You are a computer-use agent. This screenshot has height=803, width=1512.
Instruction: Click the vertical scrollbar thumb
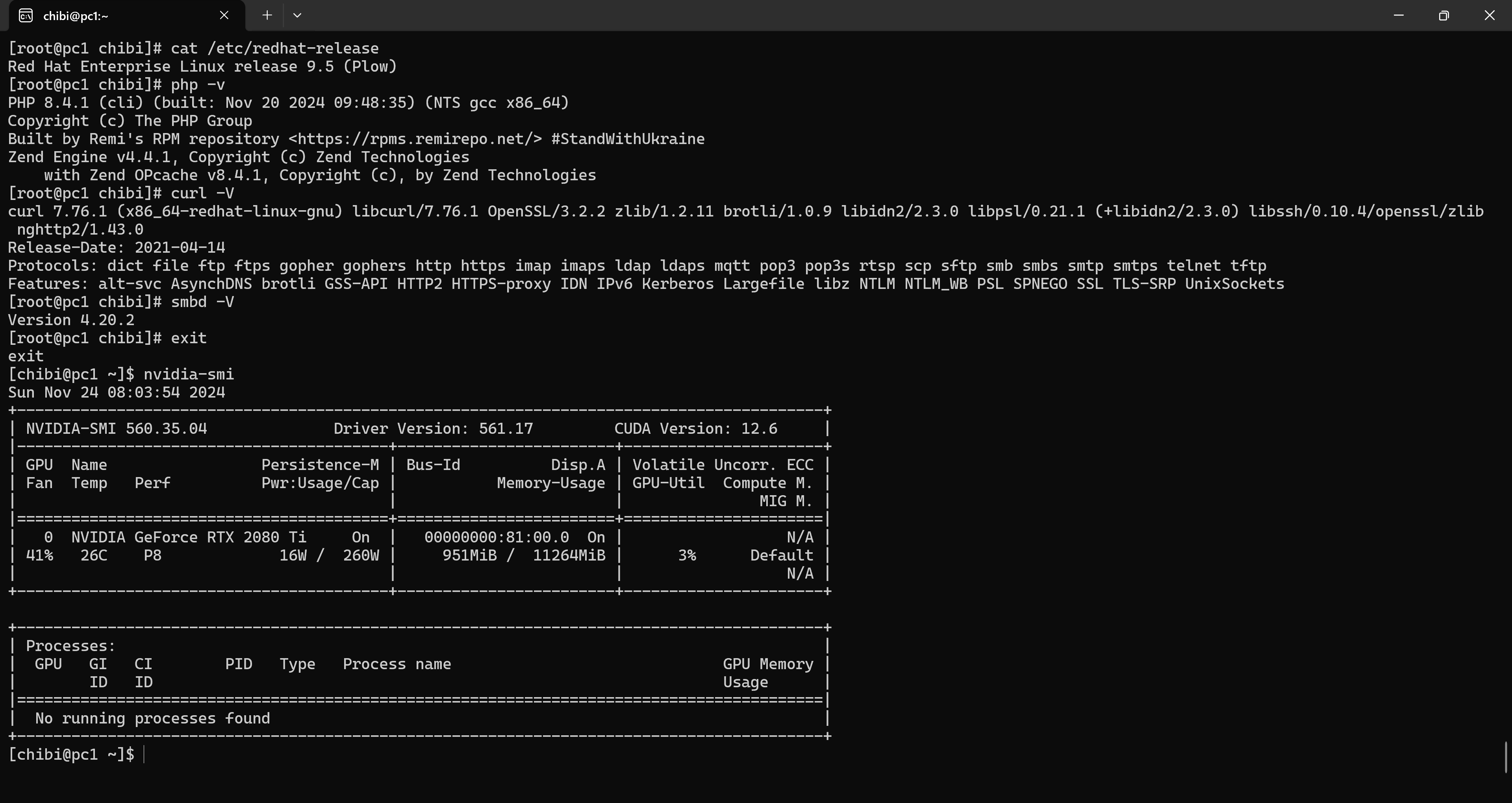tap(1506, 757)
